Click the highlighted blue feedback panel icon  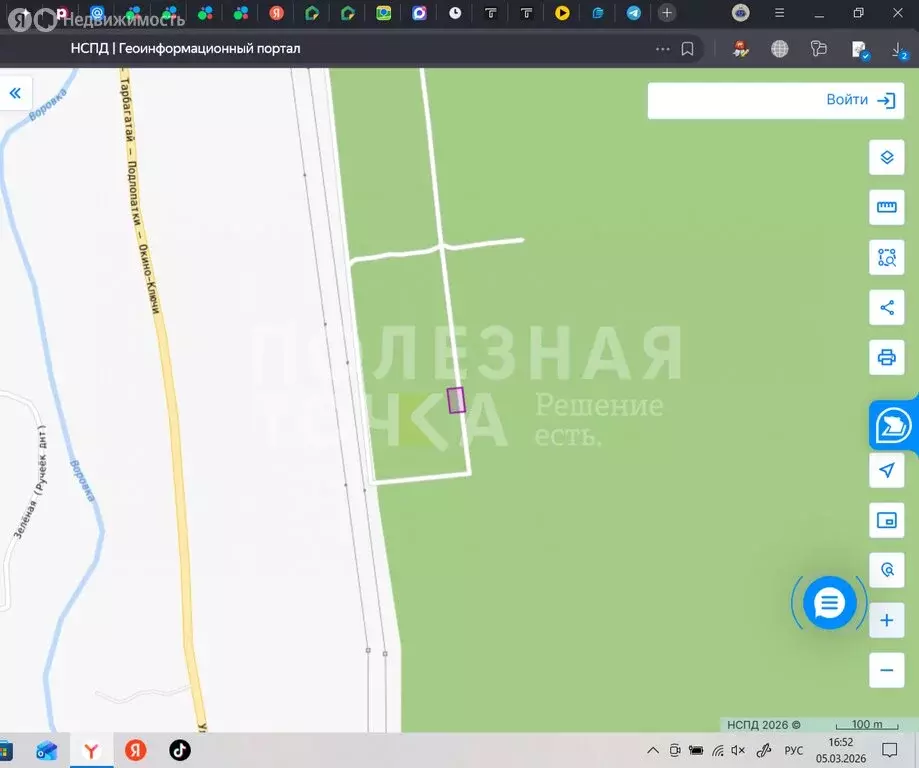point(893,425)
